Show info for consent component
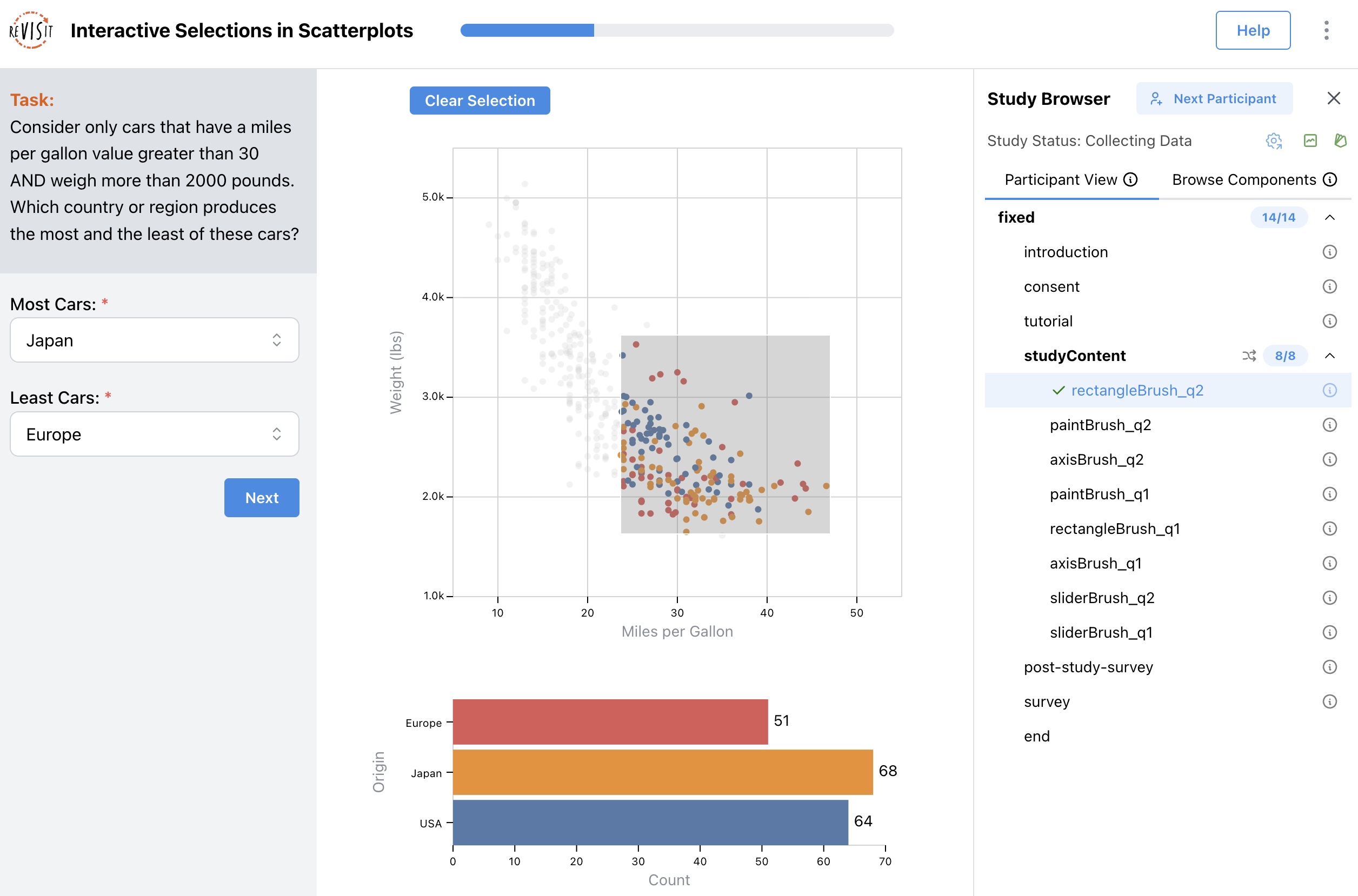Viewport: 1358px width, 896px height. coord(1329,286)
